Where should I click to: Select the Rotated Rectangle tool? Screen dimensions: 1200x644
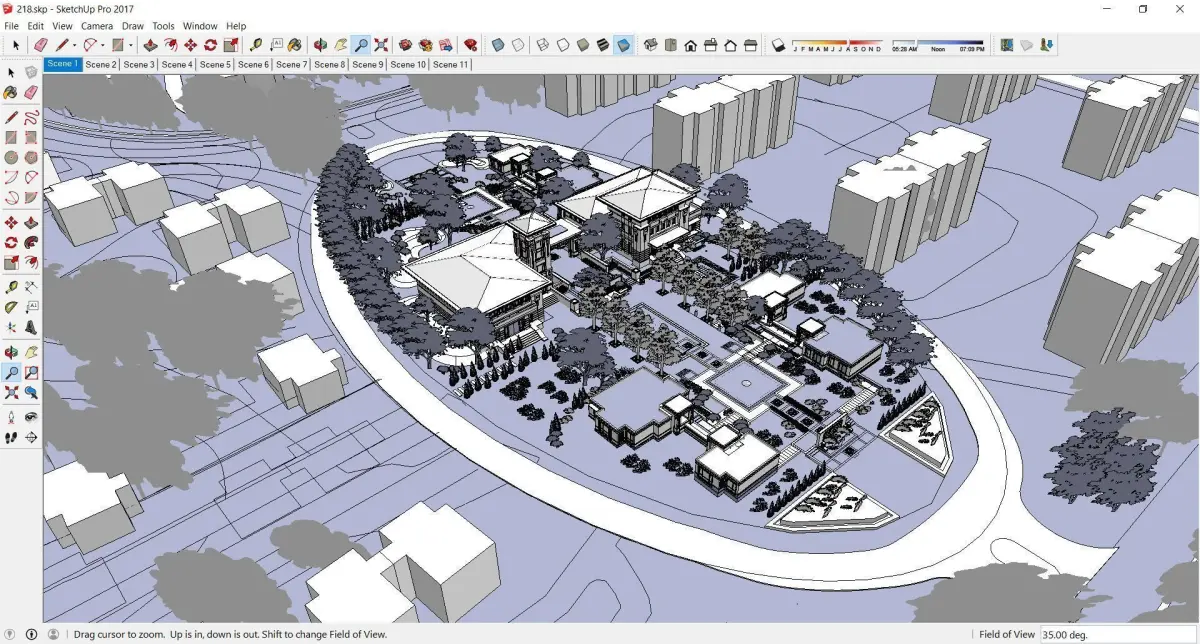31,137
